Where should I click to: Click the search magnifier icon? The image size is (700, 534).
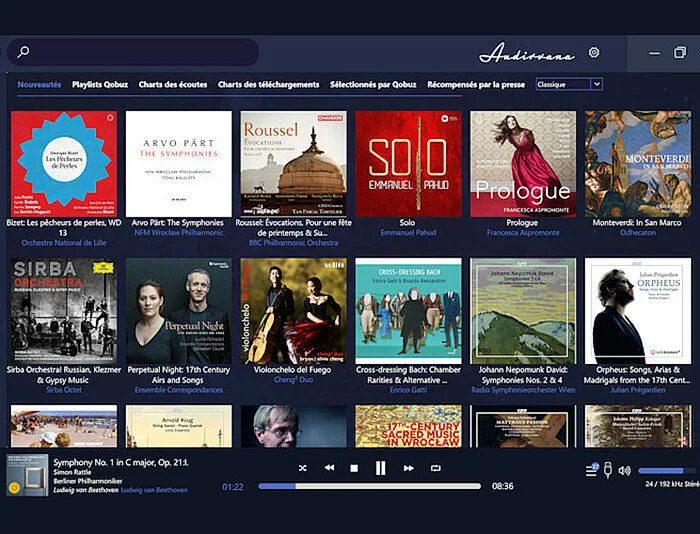pos(23,52)
